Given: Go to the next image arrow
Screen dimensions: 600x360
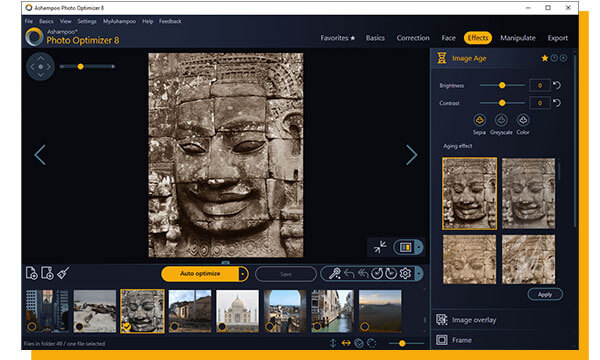Looking at the screenshot, I should click(411, 155).
